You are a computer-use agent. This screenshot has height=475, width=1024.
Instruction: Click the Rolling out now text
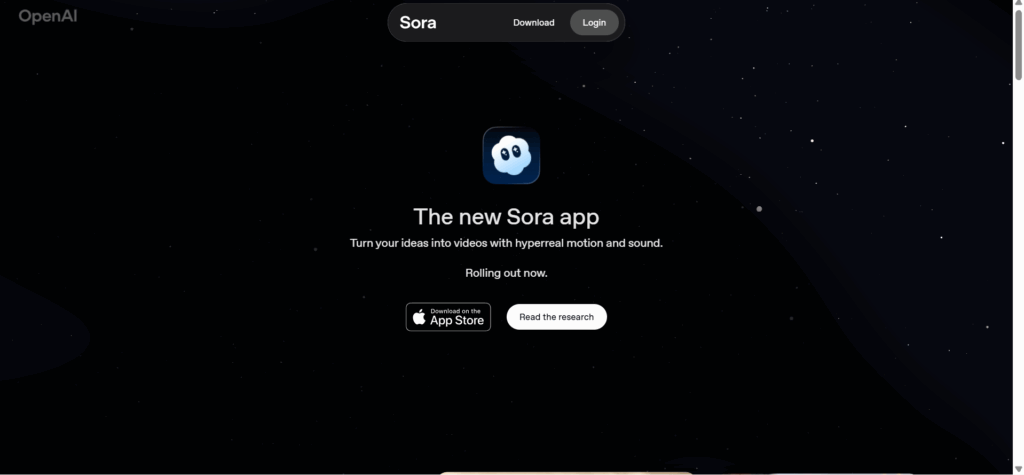pos(506,273)
